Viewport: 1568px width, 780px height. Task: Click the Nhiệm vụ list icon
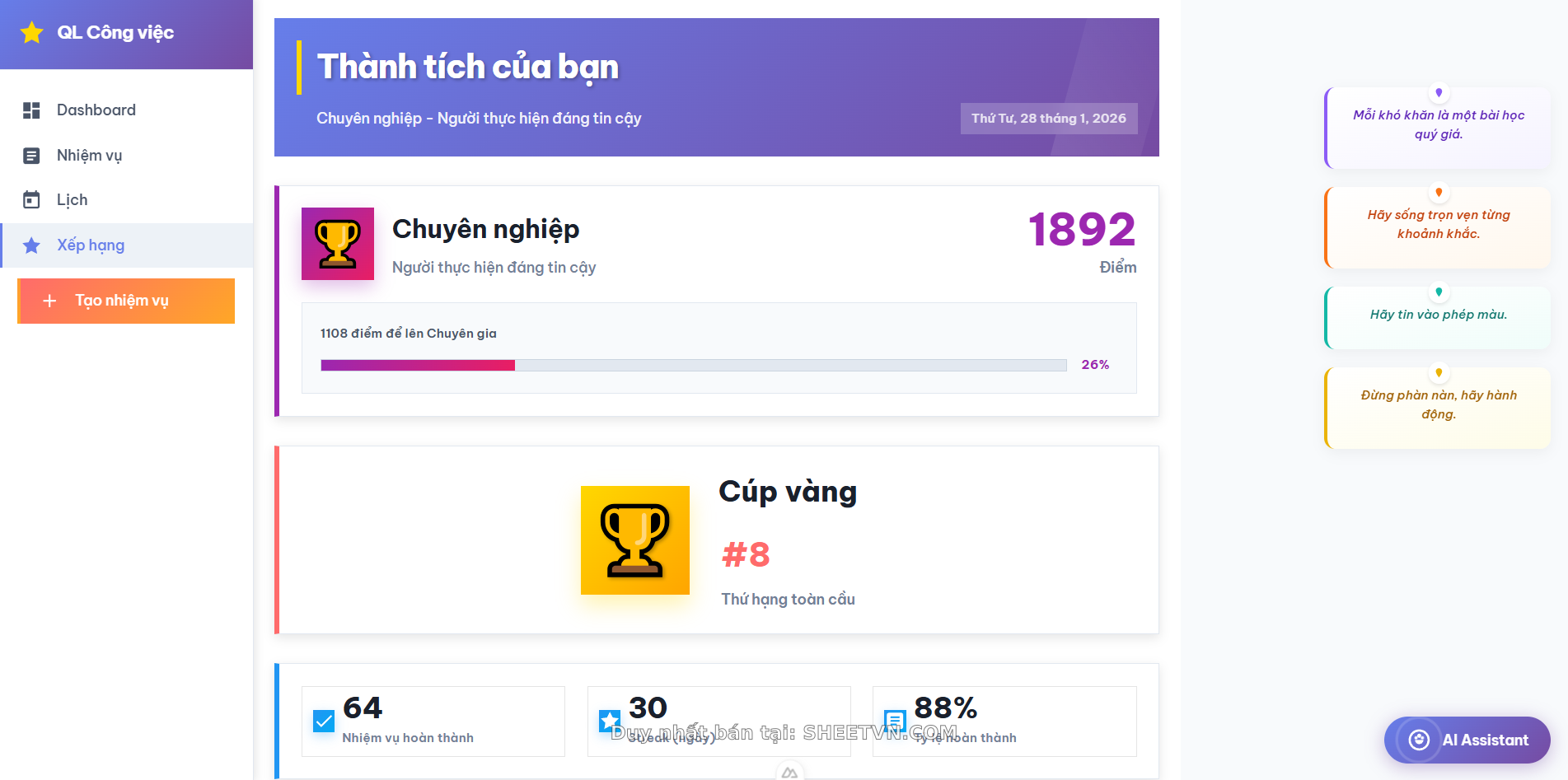(x=31, y=155)
